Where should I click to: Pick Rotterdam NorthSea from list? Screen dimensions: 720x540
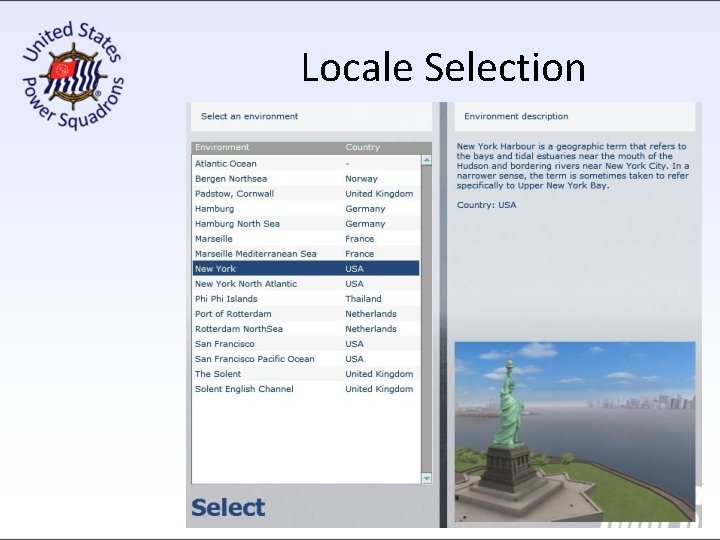coord(306,329)
